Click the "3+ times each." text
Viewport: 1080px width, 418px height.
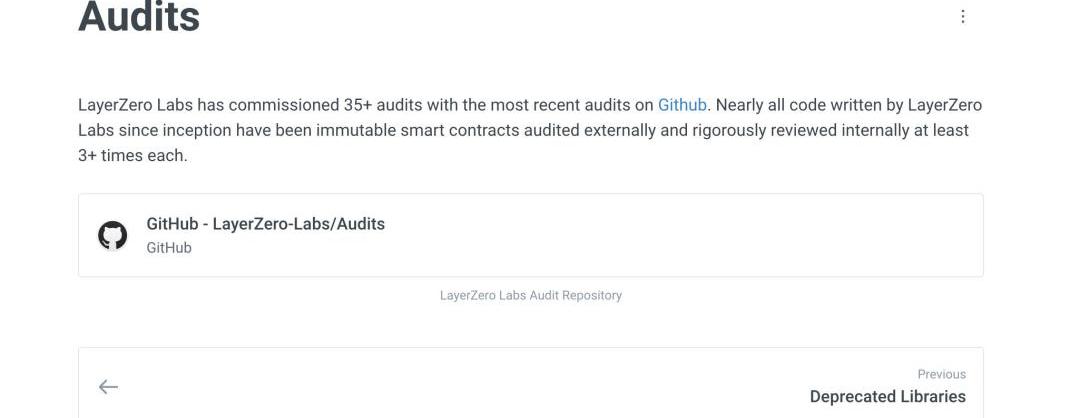tap(133, 156)
